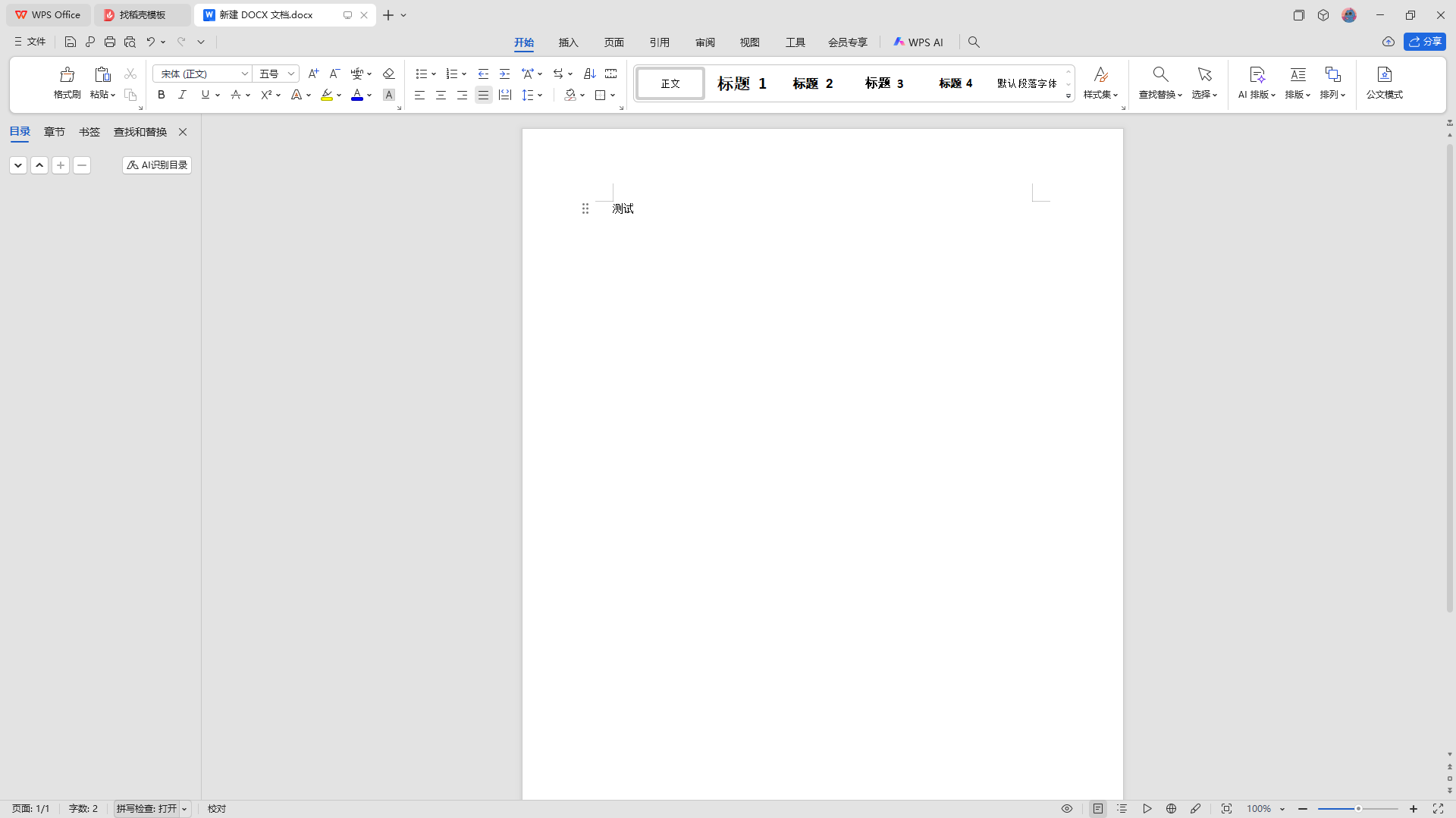Apply the 标题 1 style
The height and width of the screenshot is (818, 1456).
tap(742, 83)
